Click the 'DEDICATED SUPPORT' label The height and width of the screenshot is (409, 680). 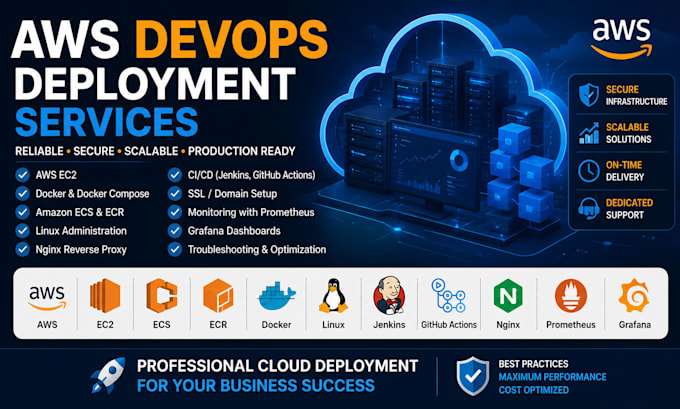point(629,209)
